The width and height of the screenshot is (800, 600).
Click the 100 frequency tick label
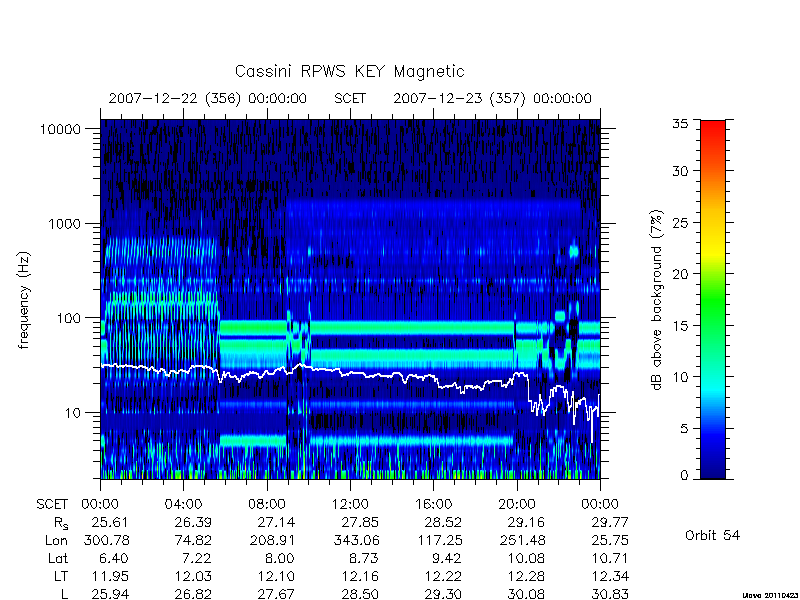(x=68, y=318)
